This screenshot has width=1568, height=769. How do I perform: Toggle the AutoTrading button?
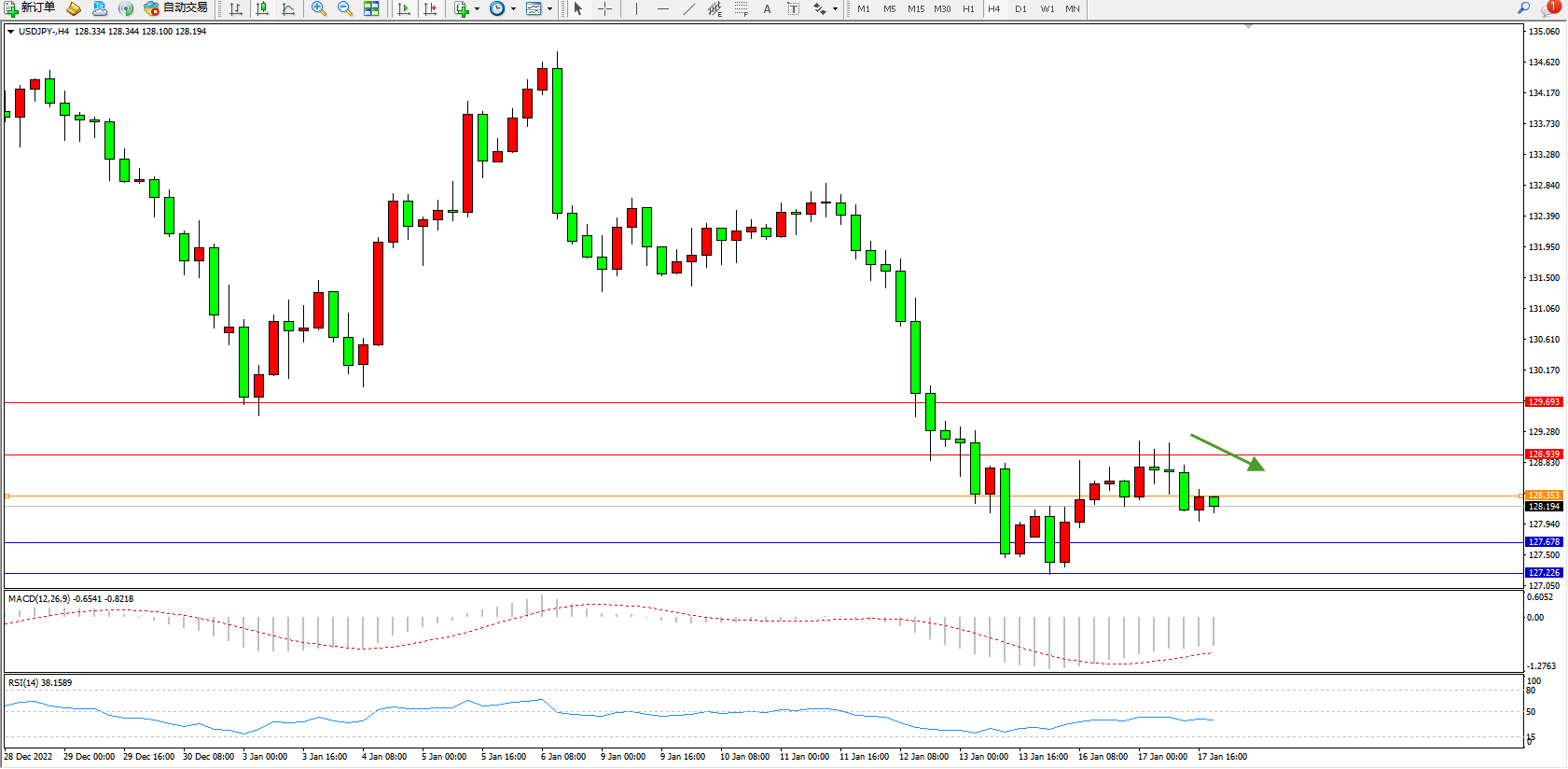coord(175,8)
